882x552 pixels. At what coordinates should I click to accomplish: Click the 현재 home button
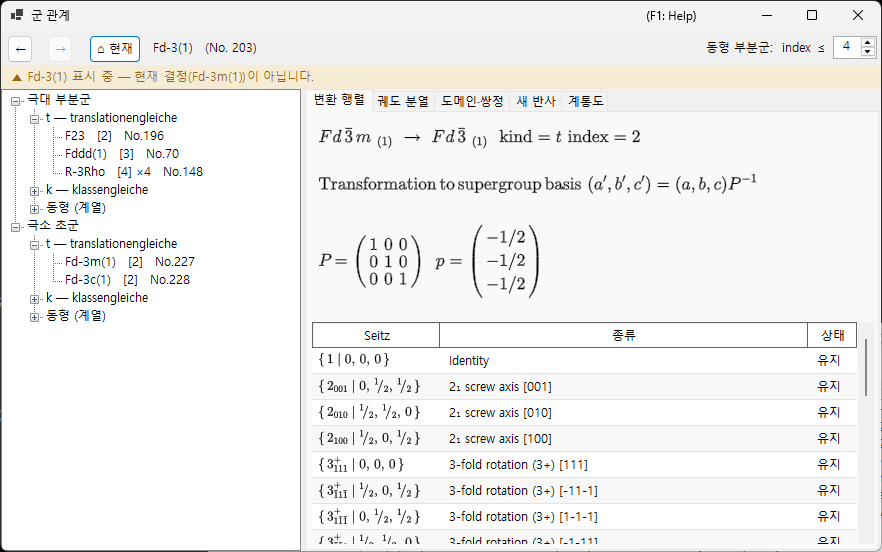pos(115,49)
